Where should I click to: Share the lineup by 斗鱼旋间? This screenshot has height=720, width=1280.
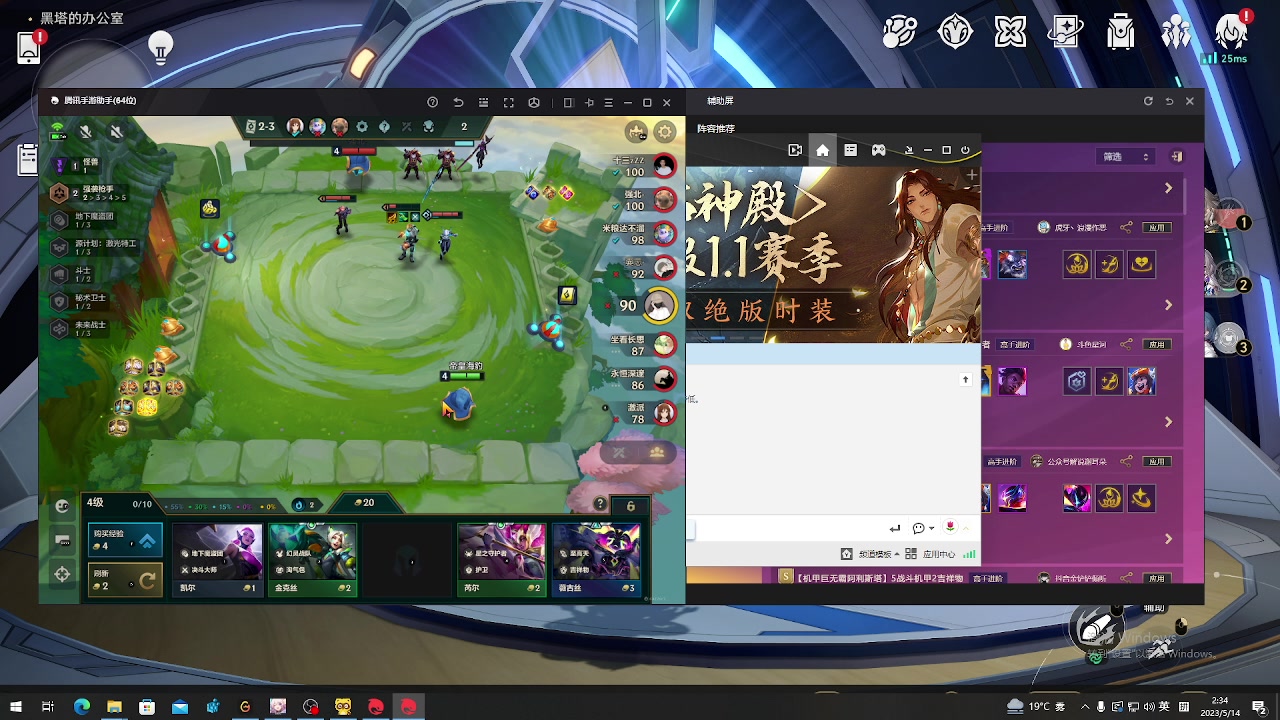pyautogui.click(x=1127, y=345)
